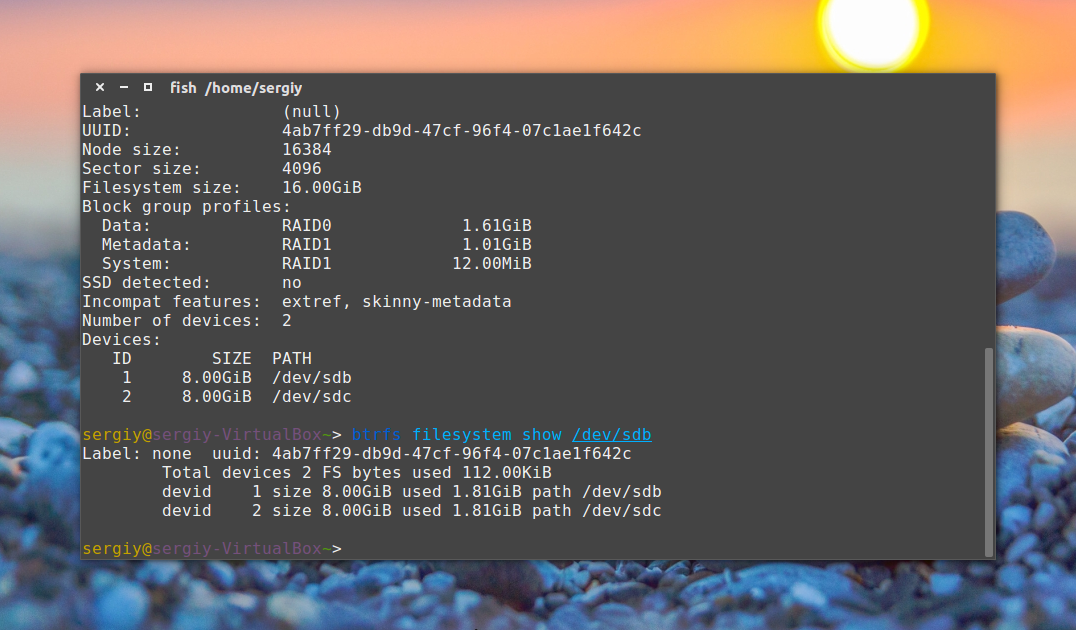
Task: Click /dev/sdc in the devices table
Action: 312,397
